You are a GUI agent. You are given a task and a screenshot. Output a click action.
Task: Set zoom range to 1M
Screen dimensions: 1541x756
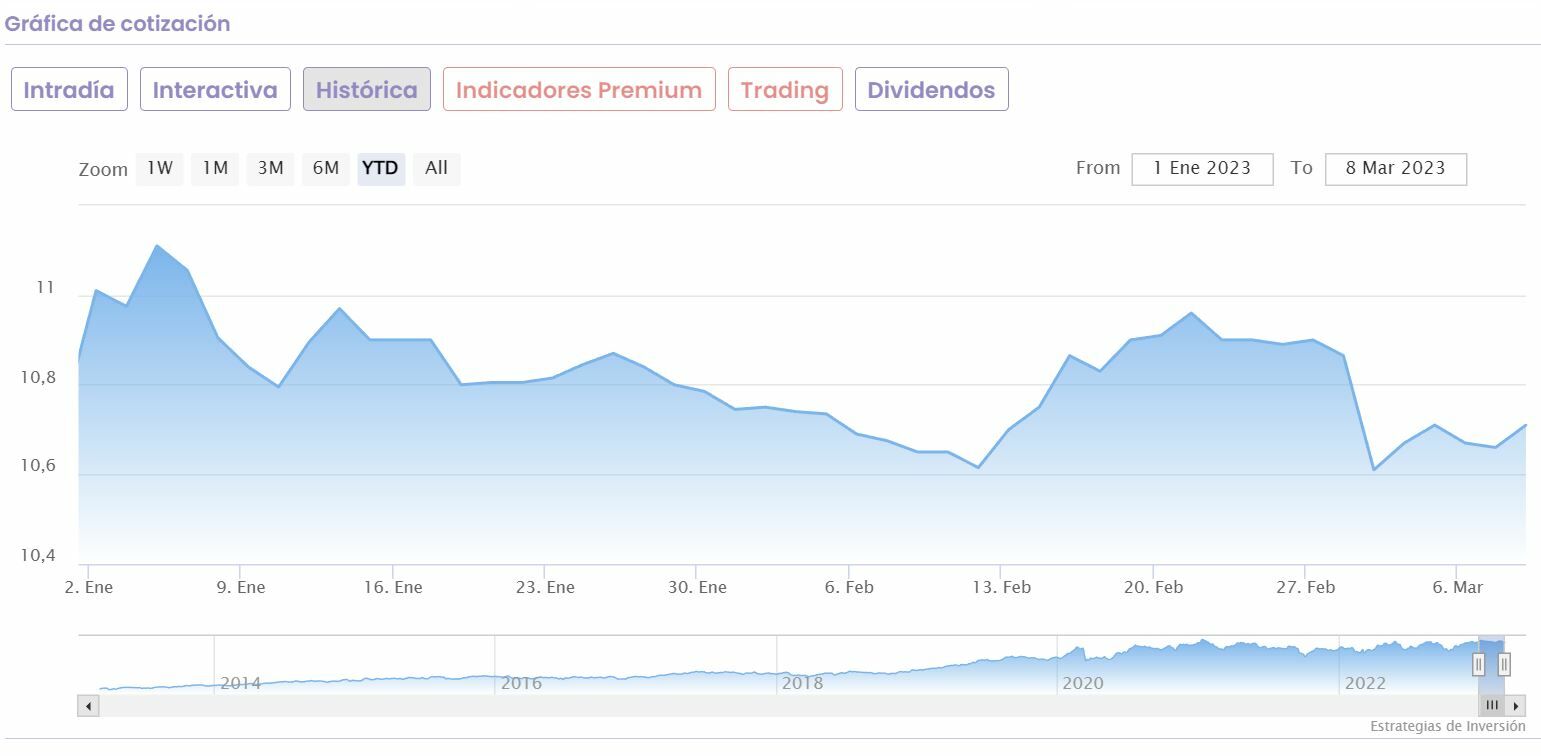[215, 168]
